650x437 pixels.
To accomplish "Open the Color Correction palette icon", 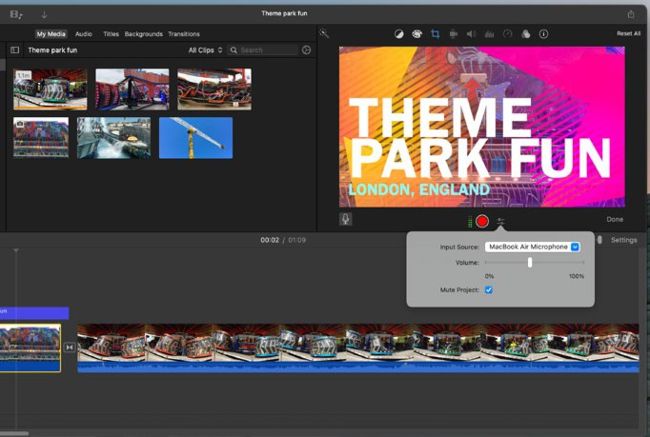I will (416, 34).
